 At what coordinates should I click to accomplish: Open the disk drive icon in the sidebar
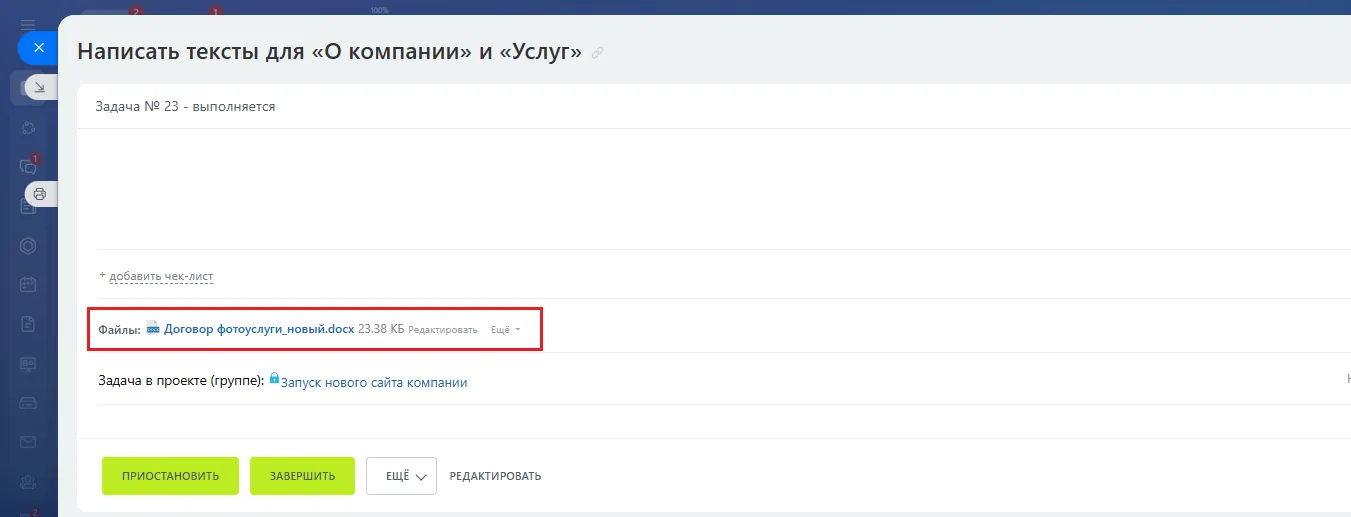pos(28,403)
